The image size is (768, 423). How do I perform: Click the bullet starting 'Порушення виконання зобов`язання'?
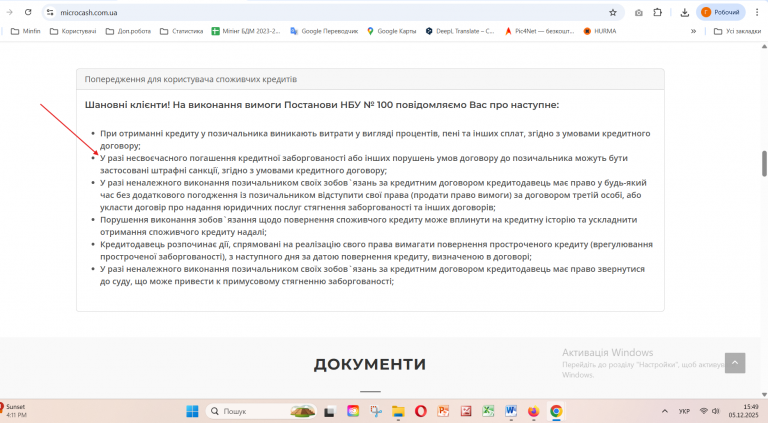pyautogui.click(x=368, y=226)
